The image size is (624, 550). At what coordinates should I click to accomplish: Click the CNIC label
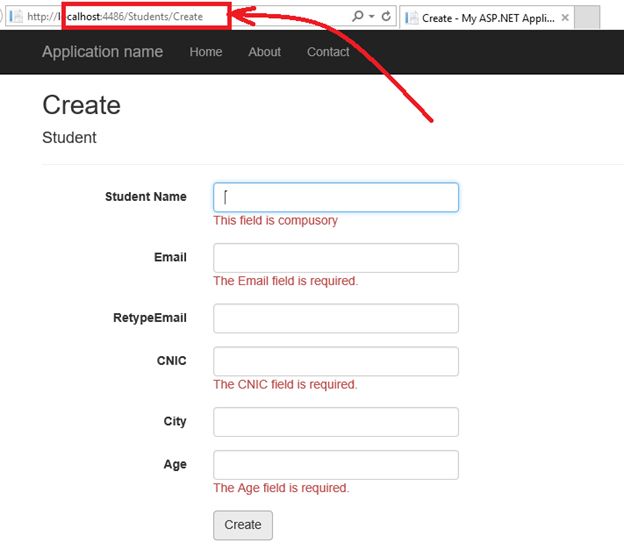pos(172,361)
